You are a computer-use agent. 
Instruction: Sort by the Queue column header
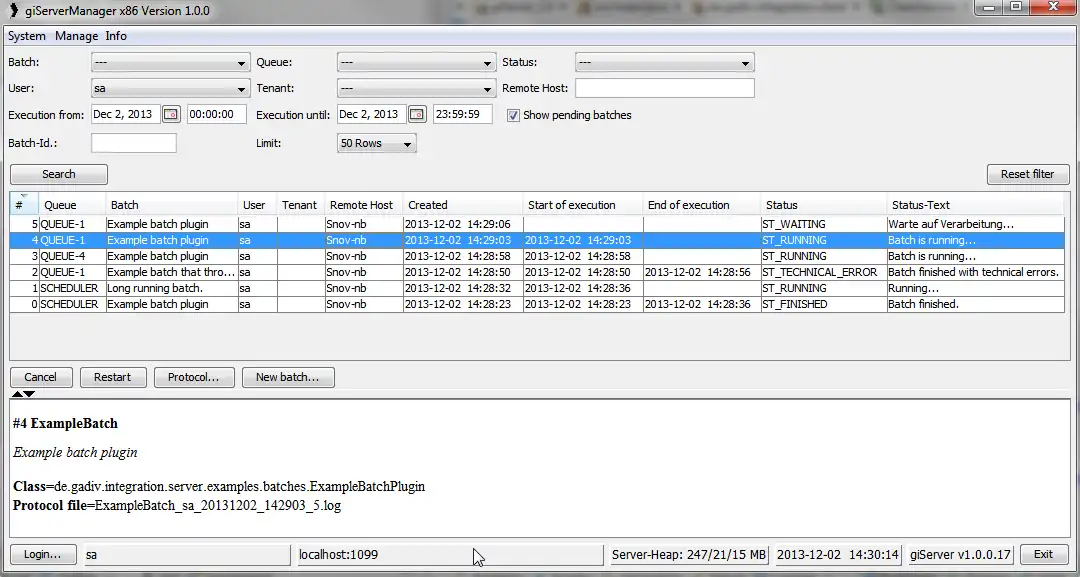(x=72, y=204)
